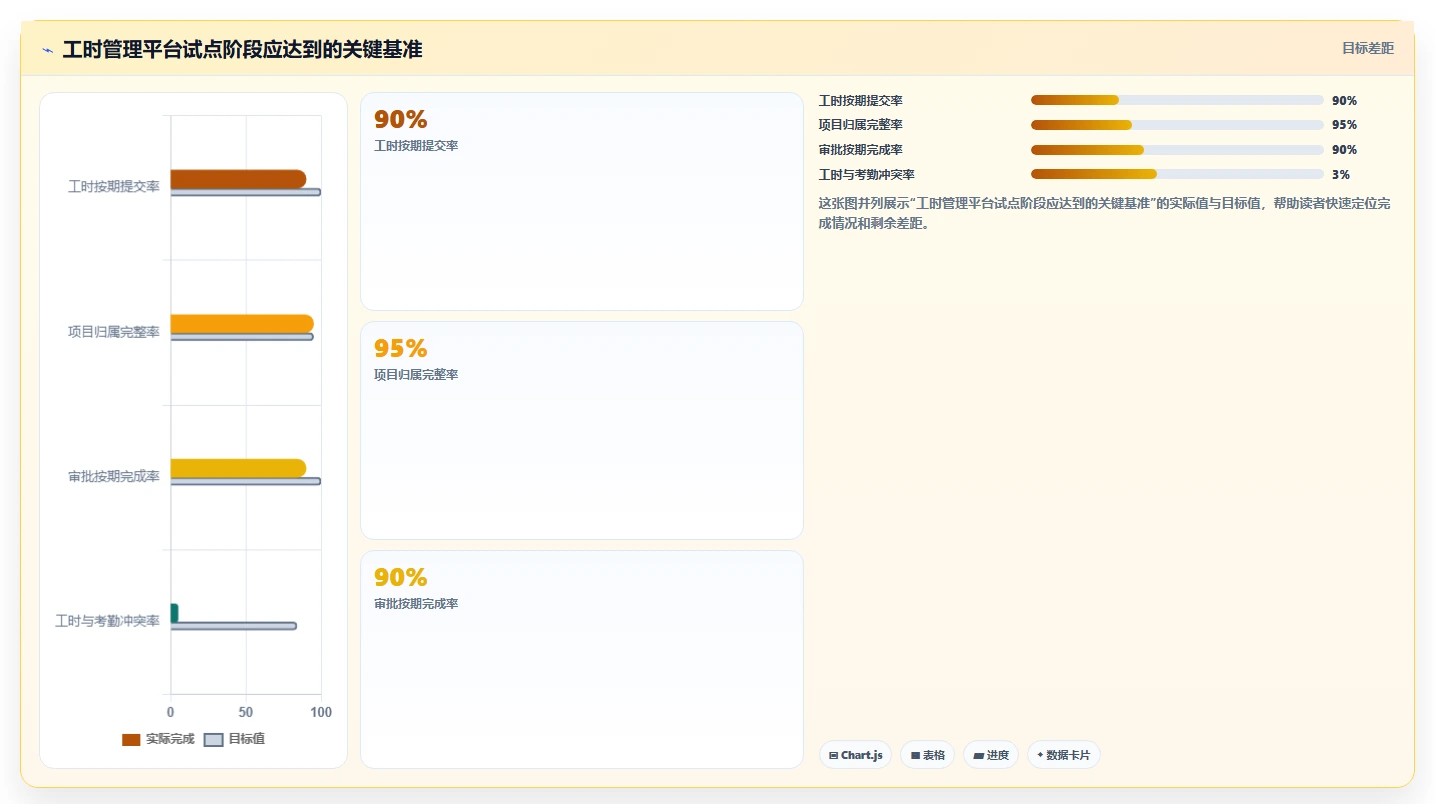Click the 表格 tag chip
Screen dimensions: 1435x804
(928, 755)
